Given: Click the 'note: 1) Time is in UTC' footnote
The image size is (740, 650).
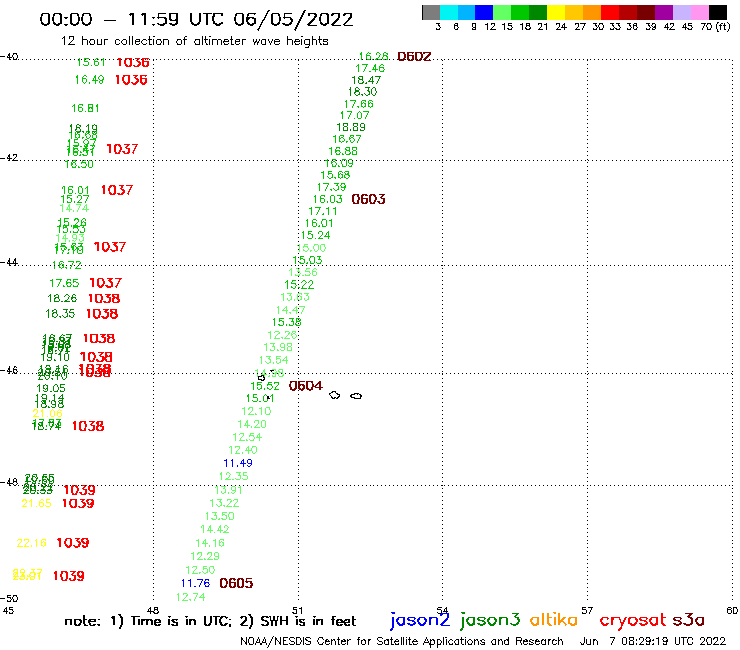Looking at the screenshot, I should tap(148, 621).
